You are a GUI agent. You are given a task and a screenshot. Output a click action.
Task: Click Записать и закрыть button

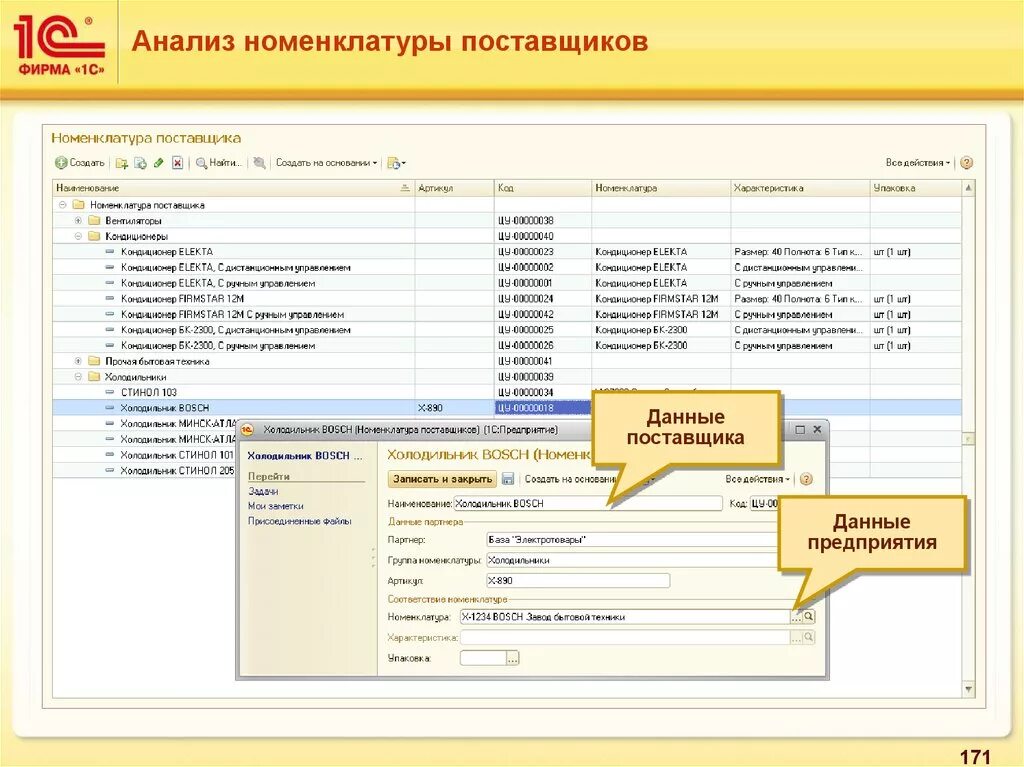[442, 479]
